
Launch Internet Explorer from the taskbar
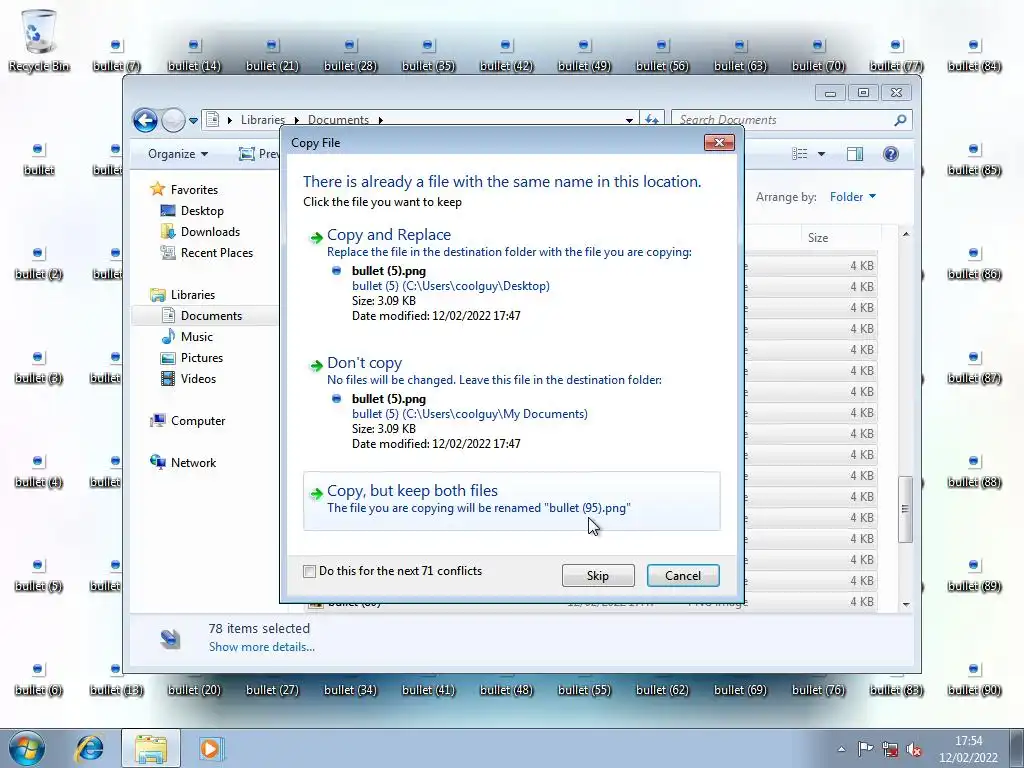[x=89, y=748]
